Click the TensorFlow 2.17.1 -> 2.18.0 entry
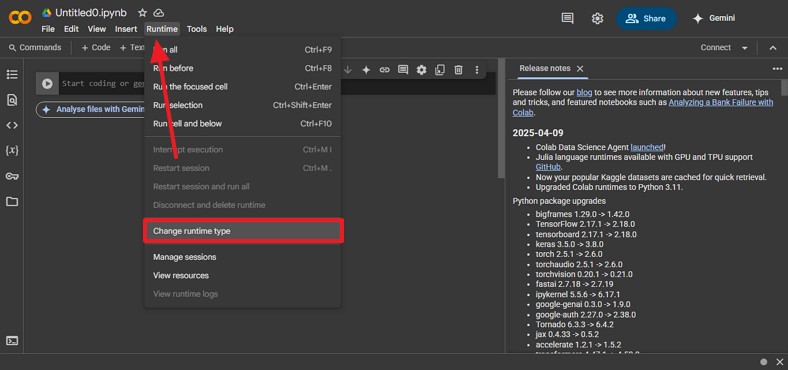Image resolution: width=788 pixels, height=370 pixels. point(585,224)
